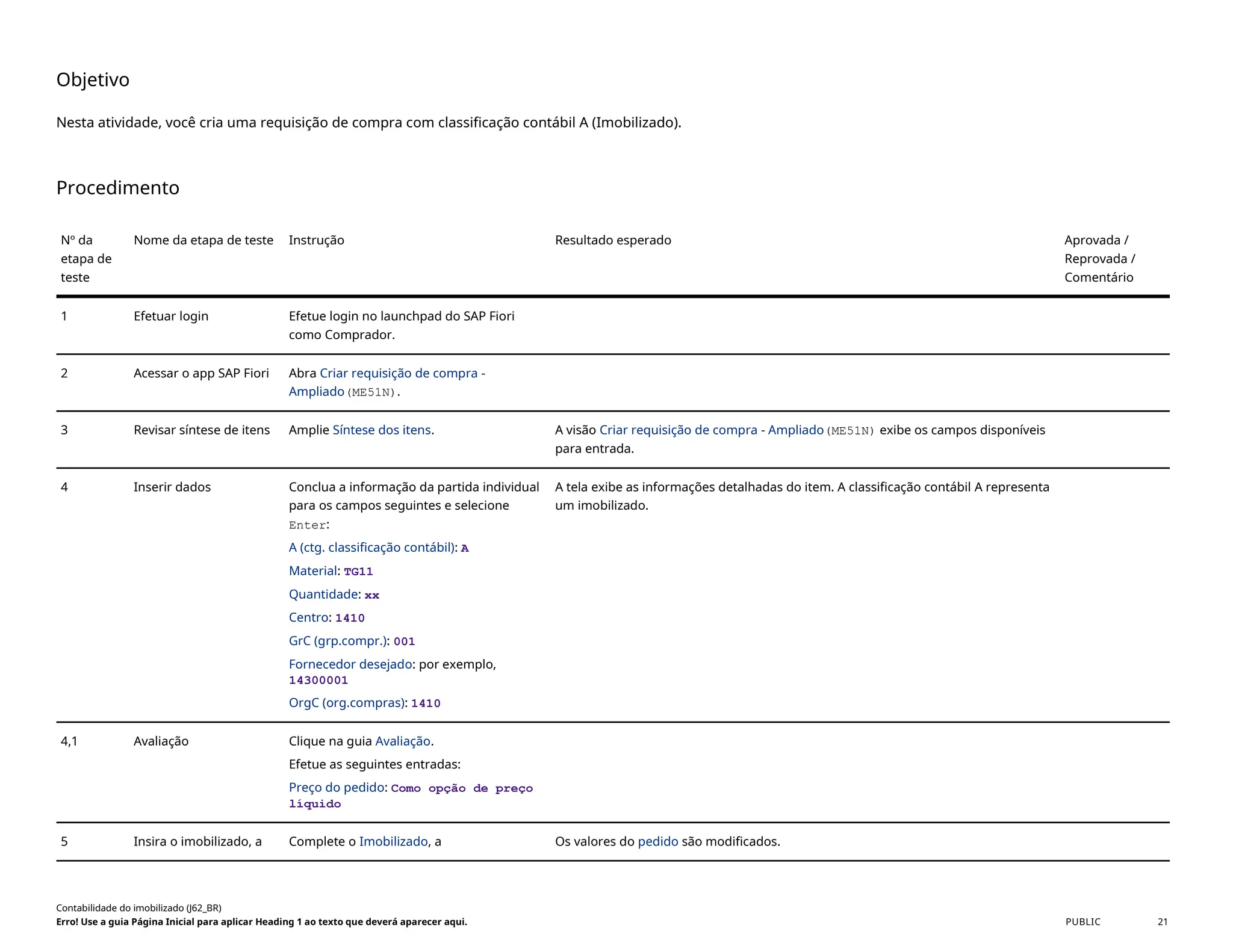This screenshot has height=952, width=1233.
Task: Click the 'GrC (grp.compr.)' field link
Action: point(337,641)
